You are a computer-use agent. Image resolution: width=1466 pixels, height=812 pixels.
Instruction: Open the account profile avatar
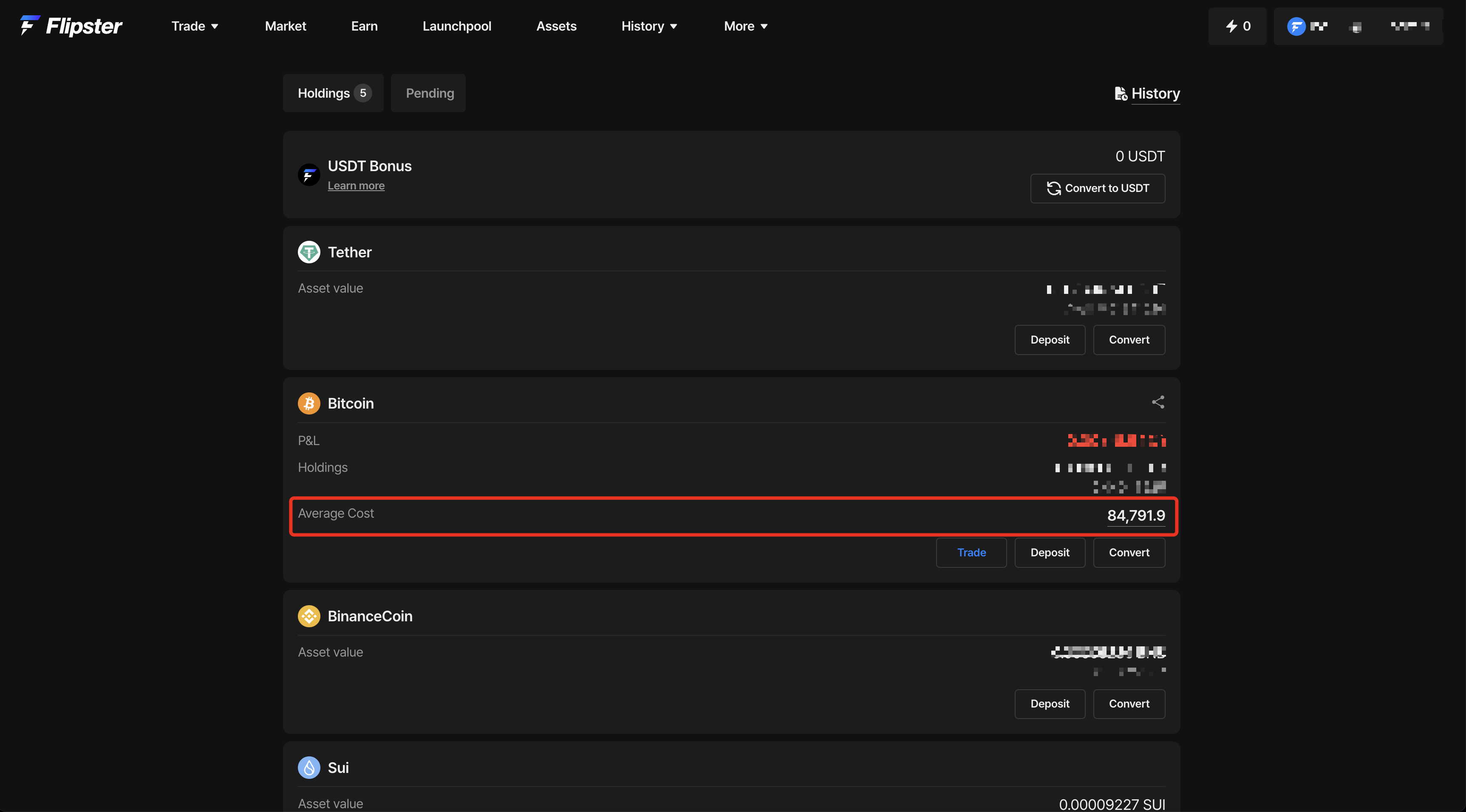pyautogui.click(x=1296, y=26)
